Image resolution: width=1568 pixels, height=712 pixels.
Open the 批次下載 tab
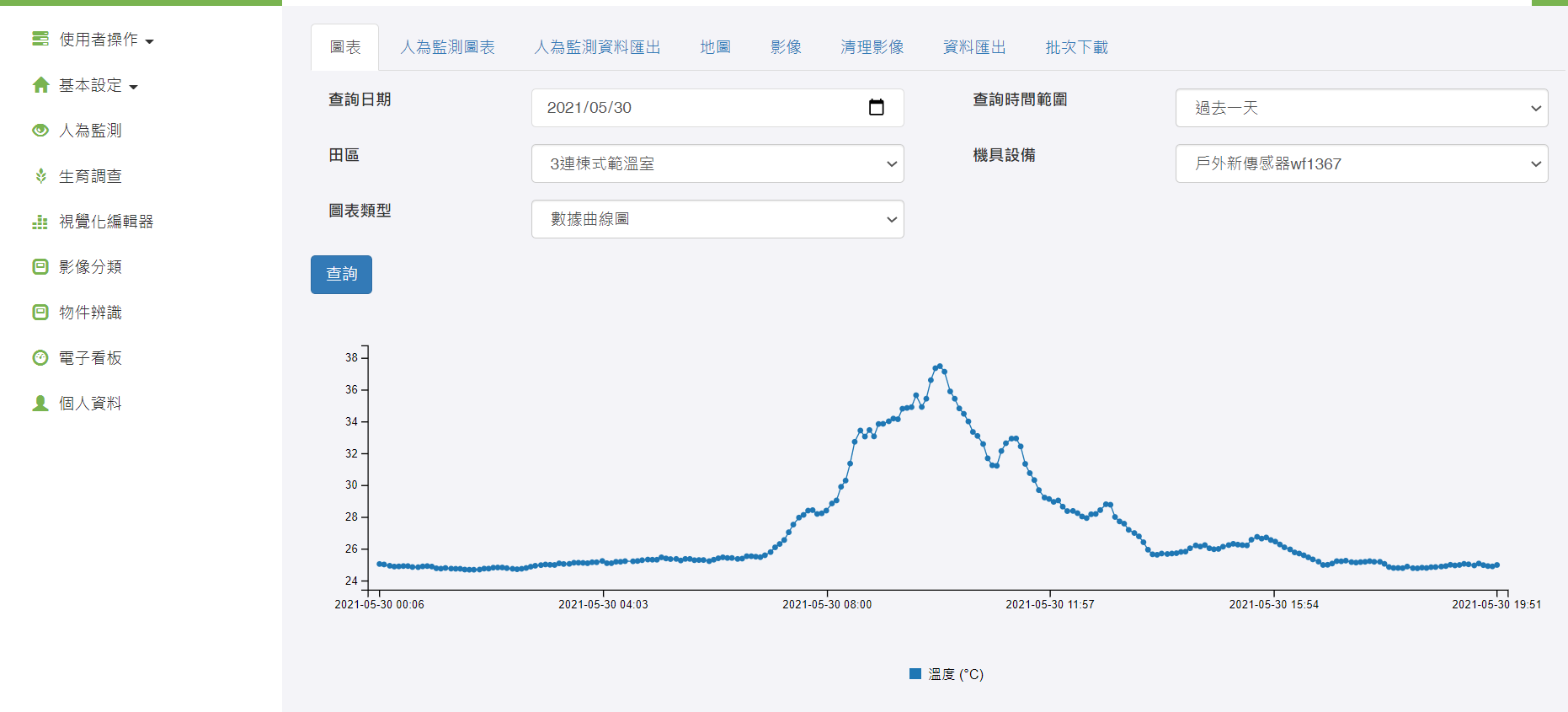pyautogui.click(x=1076, y=47)
